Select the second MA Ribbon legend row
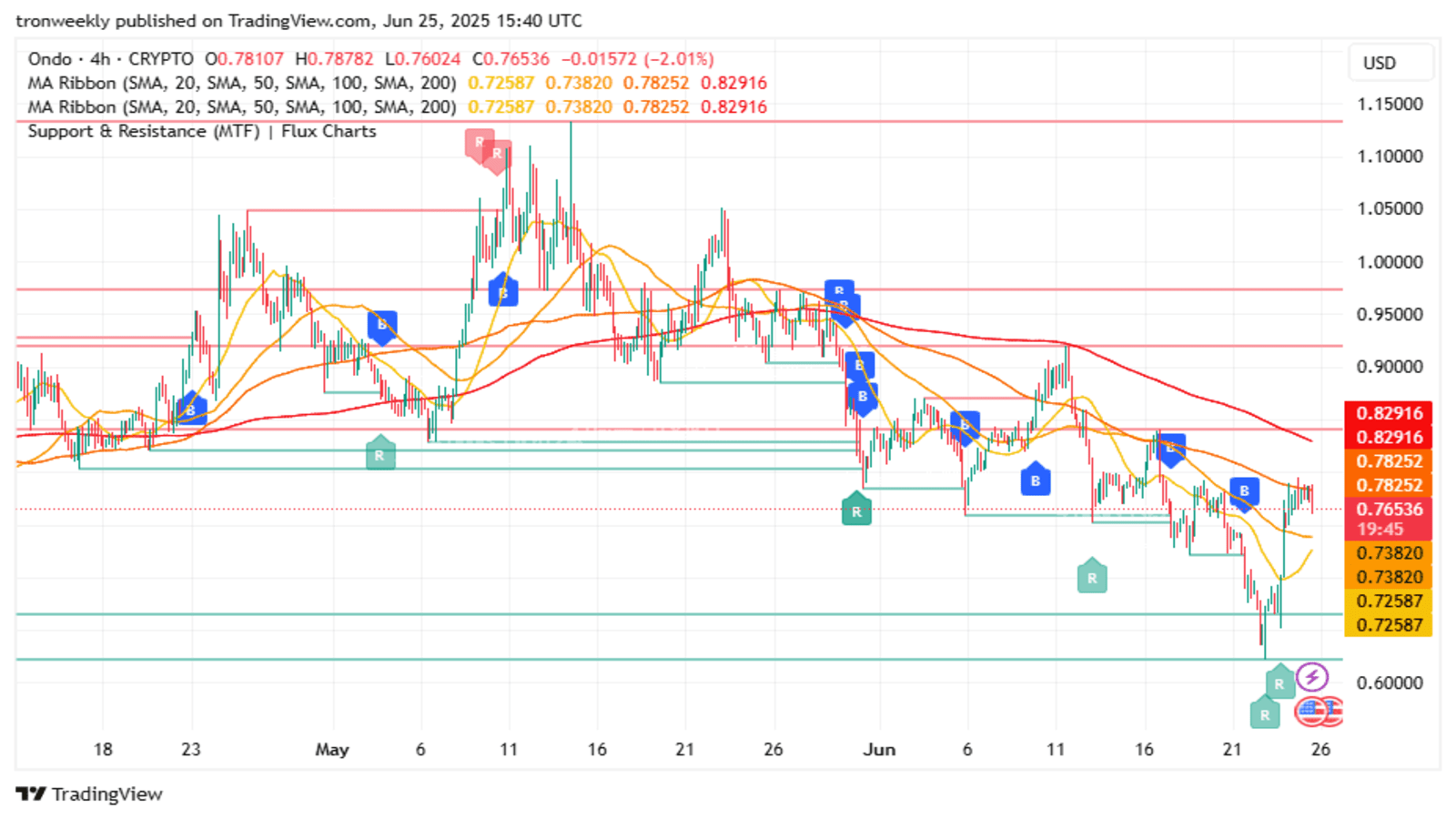The width and height of the screenshot is (1456, 819). click(397, 107)
